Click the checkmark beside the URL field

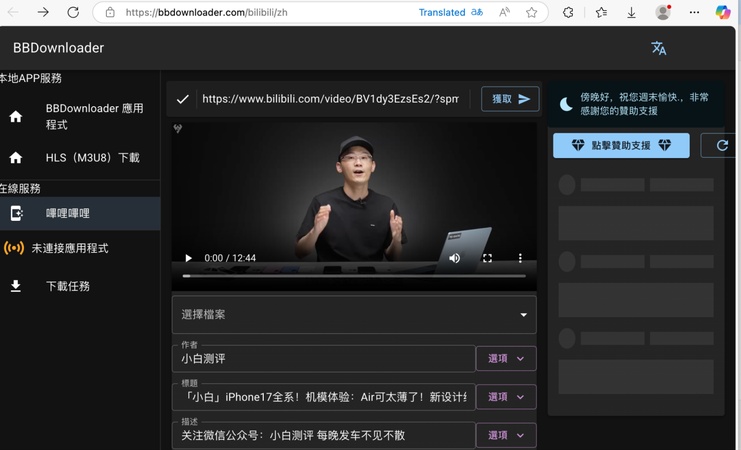pos(182,99)
